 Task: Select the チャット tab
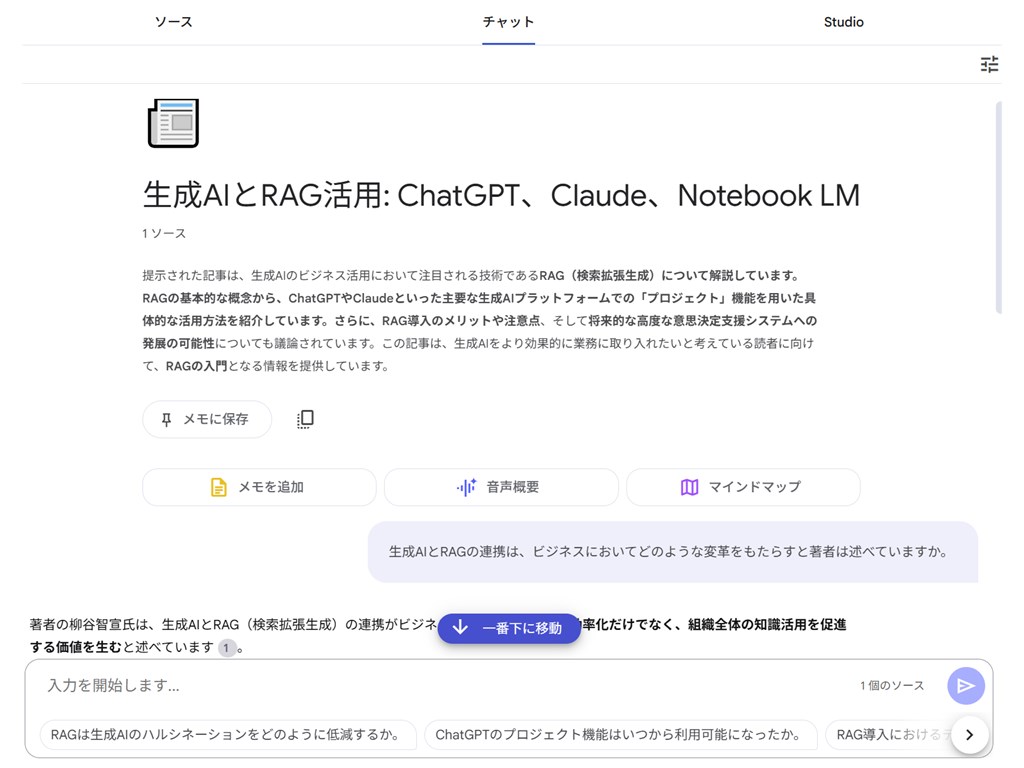pyautogui.click(x=508, y=22)
